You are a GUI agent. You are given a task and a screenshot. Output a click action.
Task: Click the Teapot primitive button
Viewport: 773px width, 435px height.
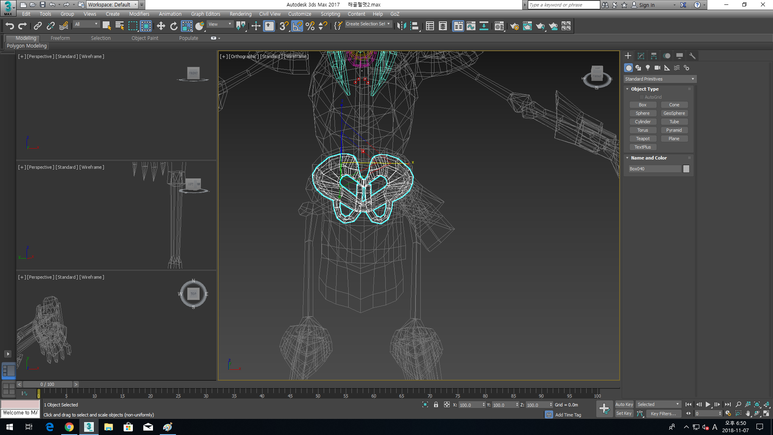click(643, 139)
